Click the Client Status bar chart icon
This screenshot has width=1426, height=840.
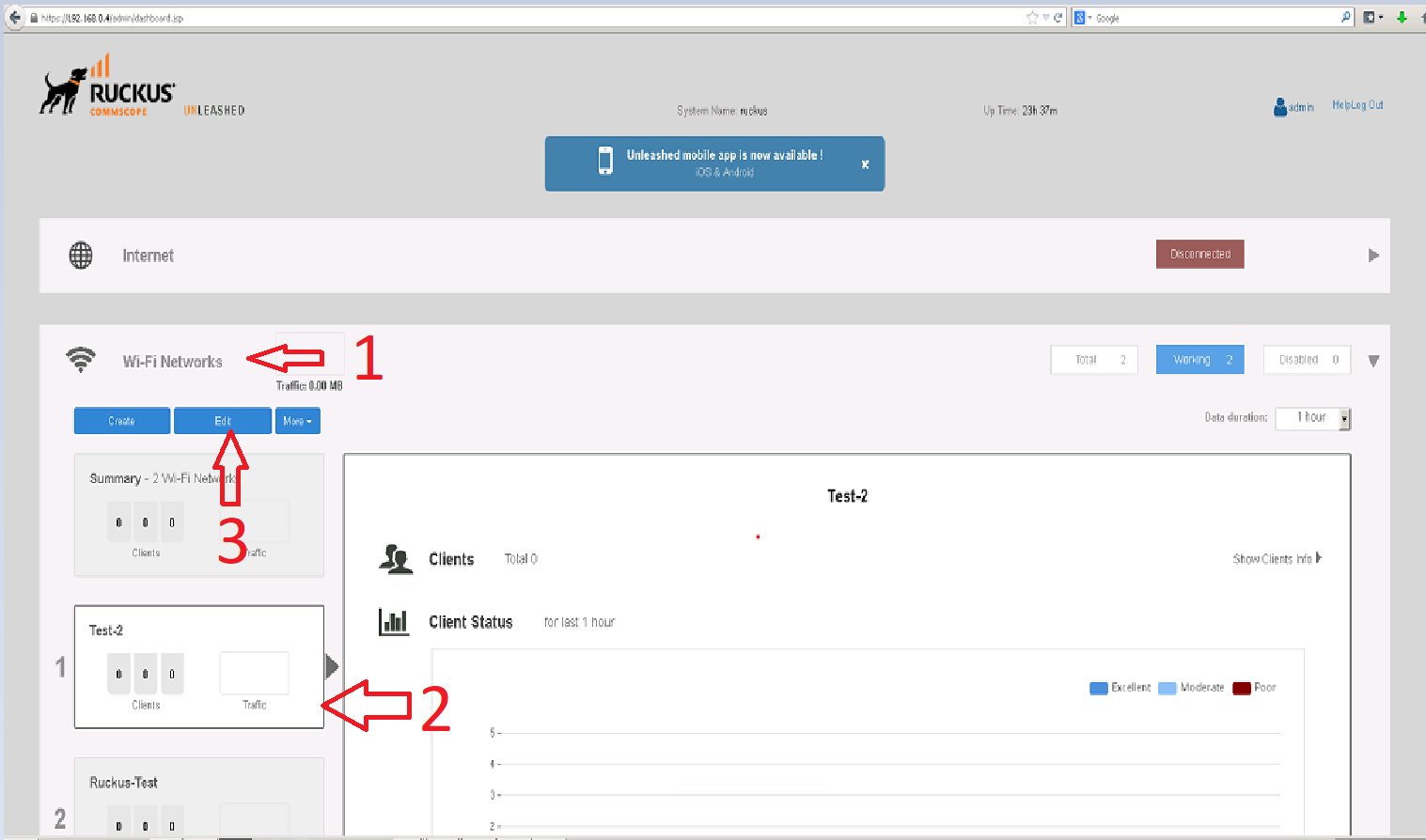pos(394,622)
